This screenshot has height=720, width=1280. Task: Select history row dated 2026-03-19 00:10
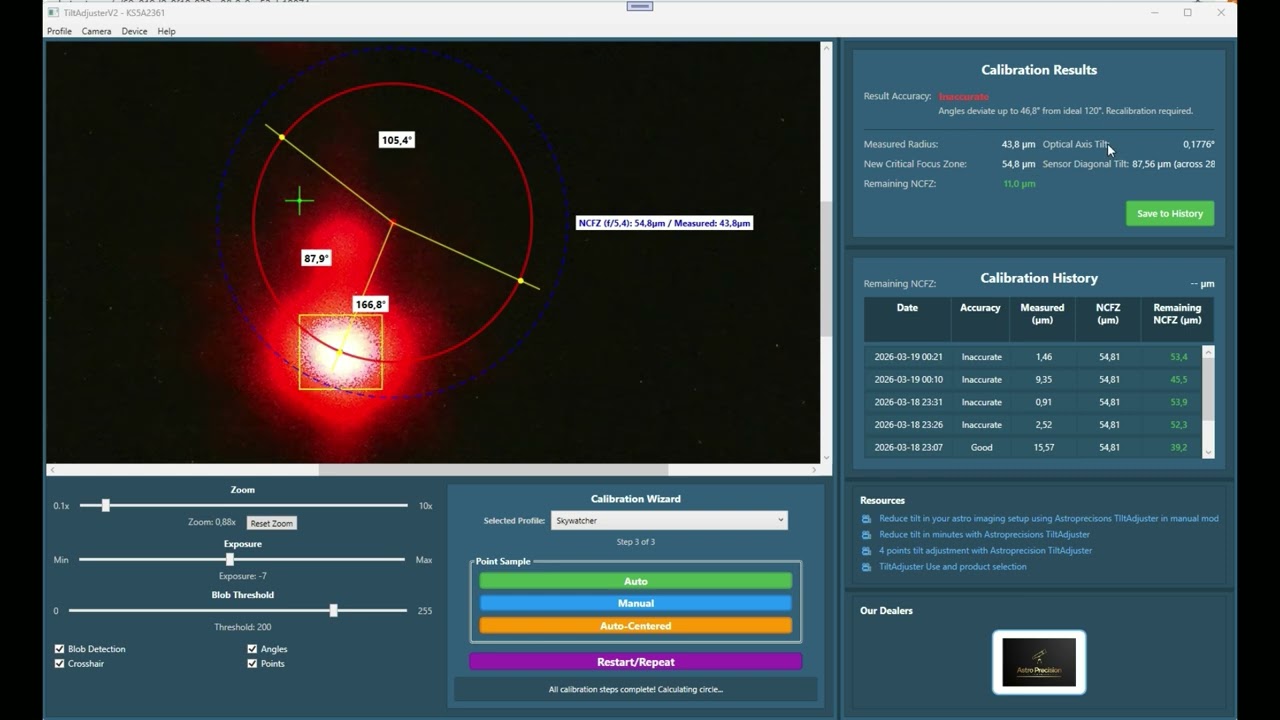tap(1033, 380)
